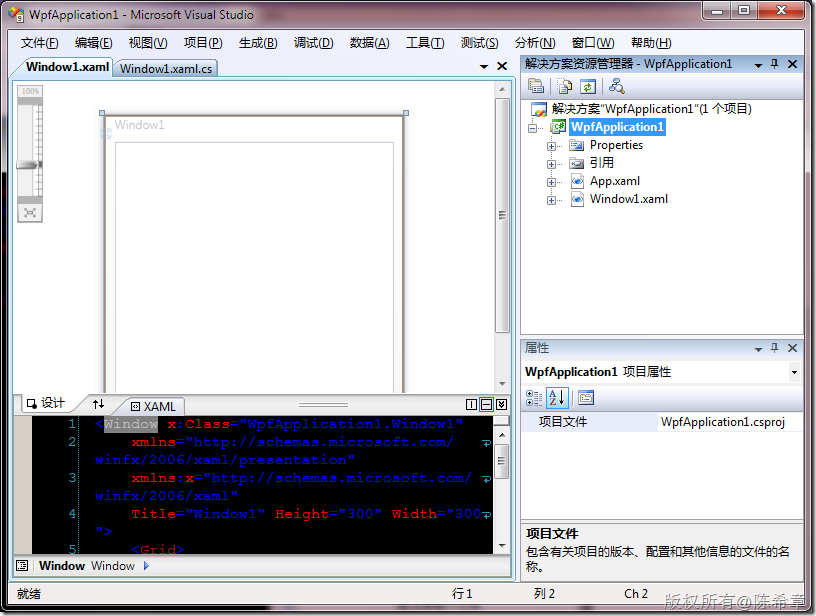816x616 pixels.
Task: Click the solution icon next to 解决方案"WpfApplication1"
Action: point(538,109)
